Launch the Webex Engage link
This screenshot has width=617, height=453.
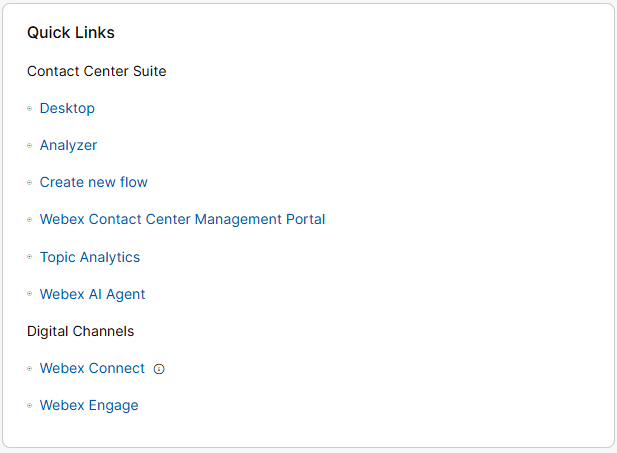tap(89, 405)
